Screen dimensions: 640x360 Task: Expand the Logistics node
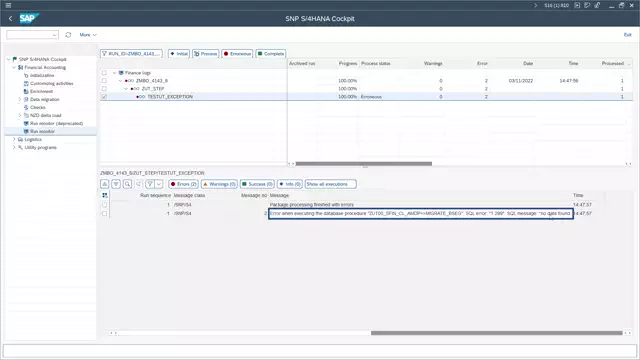tap(14, 140)
